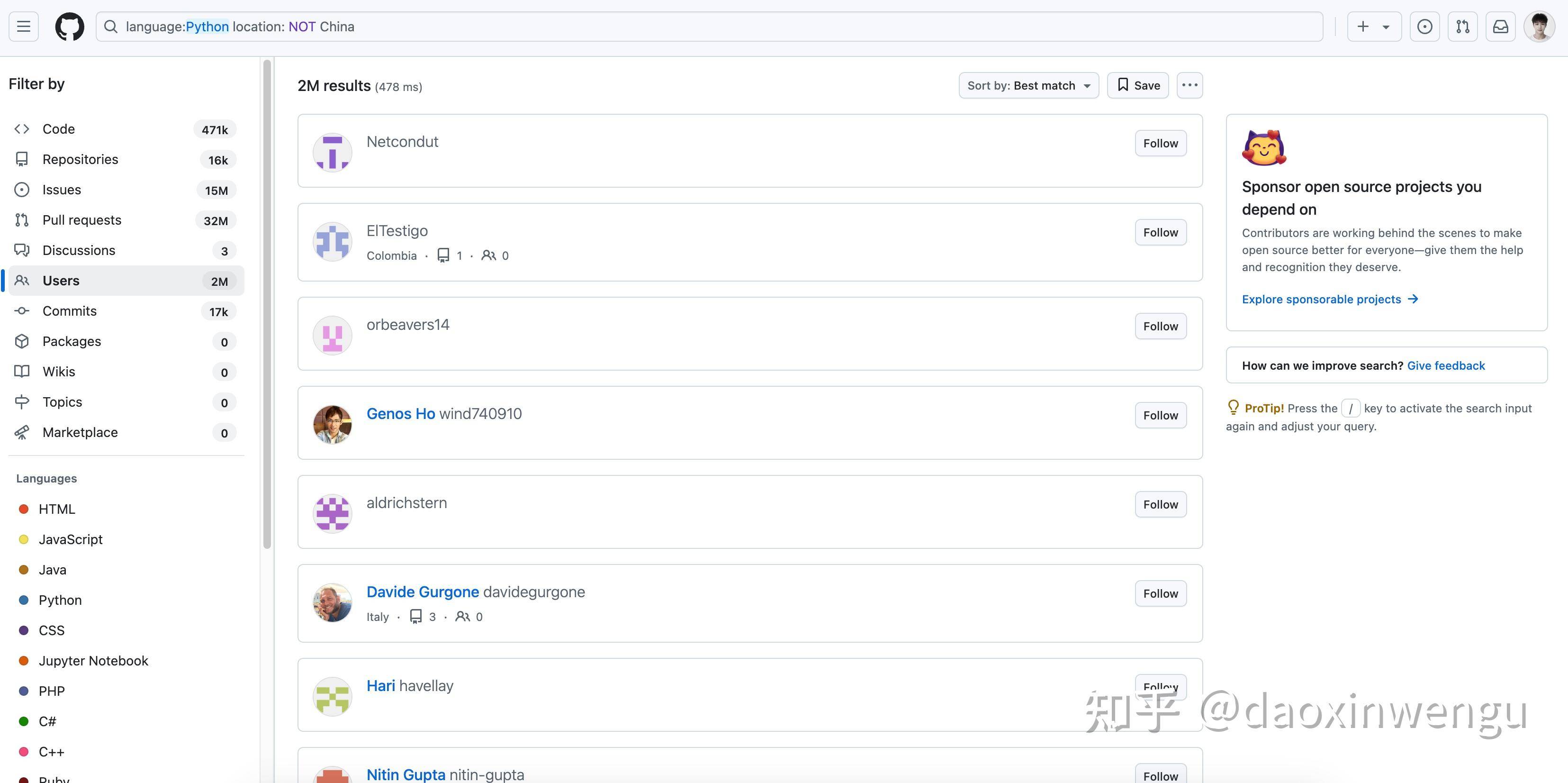Follow user ElTestigo
This screenshot has width=1568, height=783.
click(x=1160, y=232)
